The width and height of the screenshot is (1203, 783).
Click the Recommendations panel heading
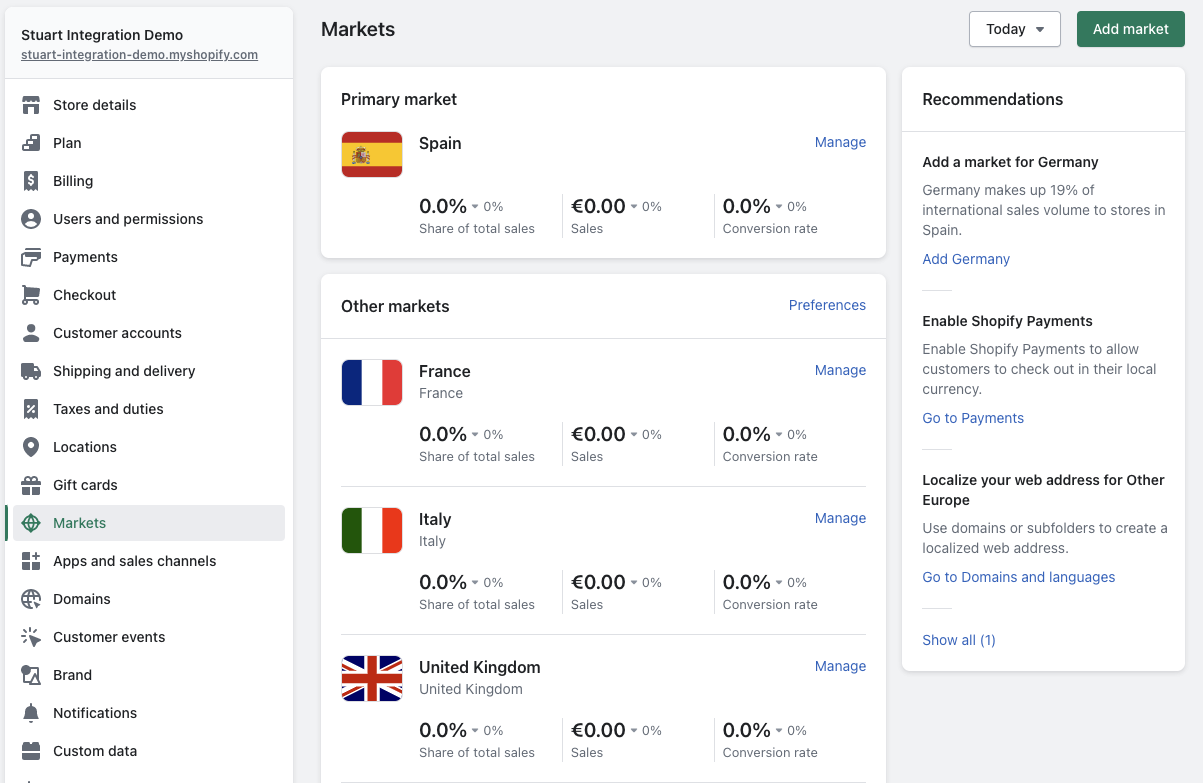(992, 99)
